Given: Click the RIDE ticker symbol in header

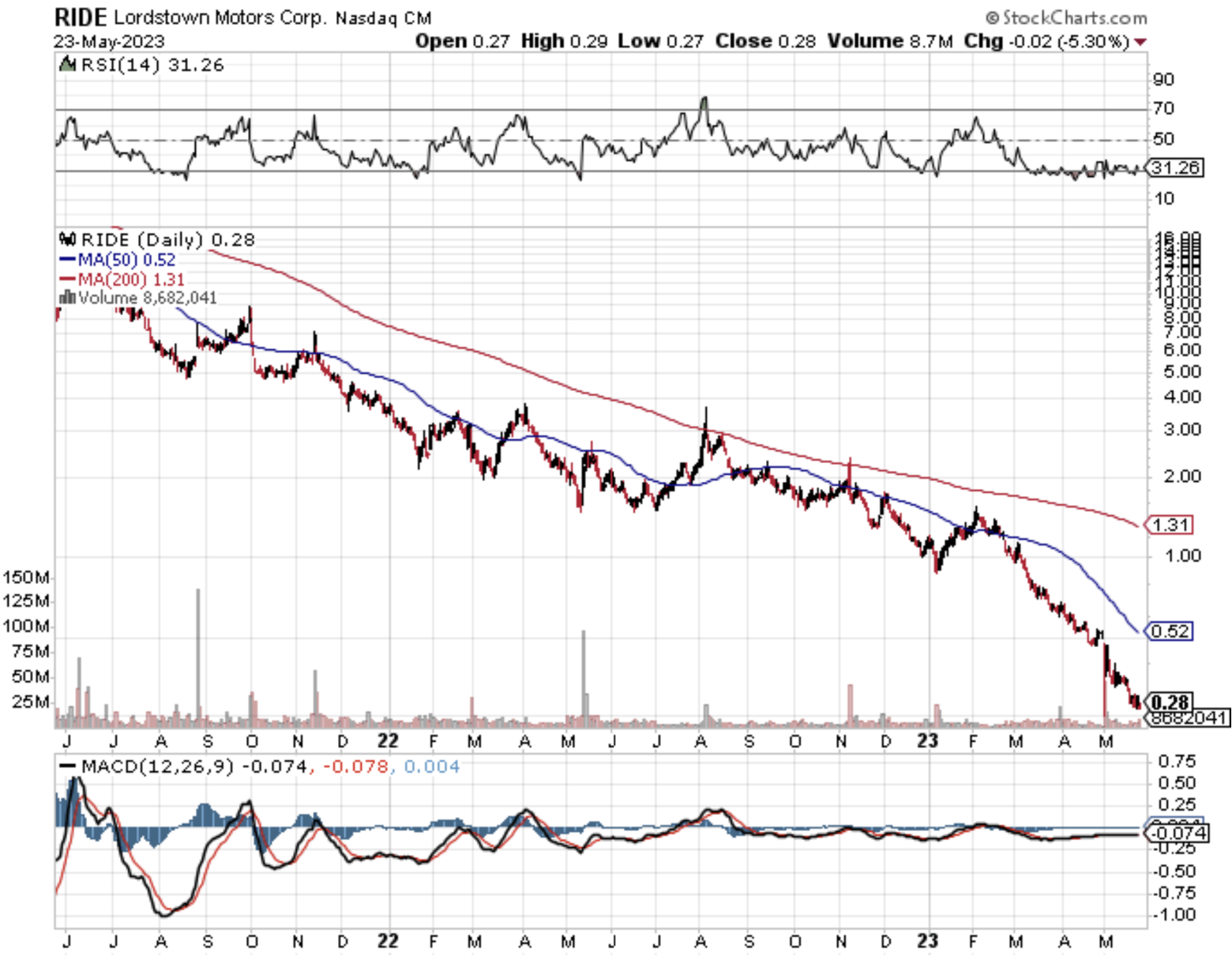Looking at the screenshot, I should (80, 17).
